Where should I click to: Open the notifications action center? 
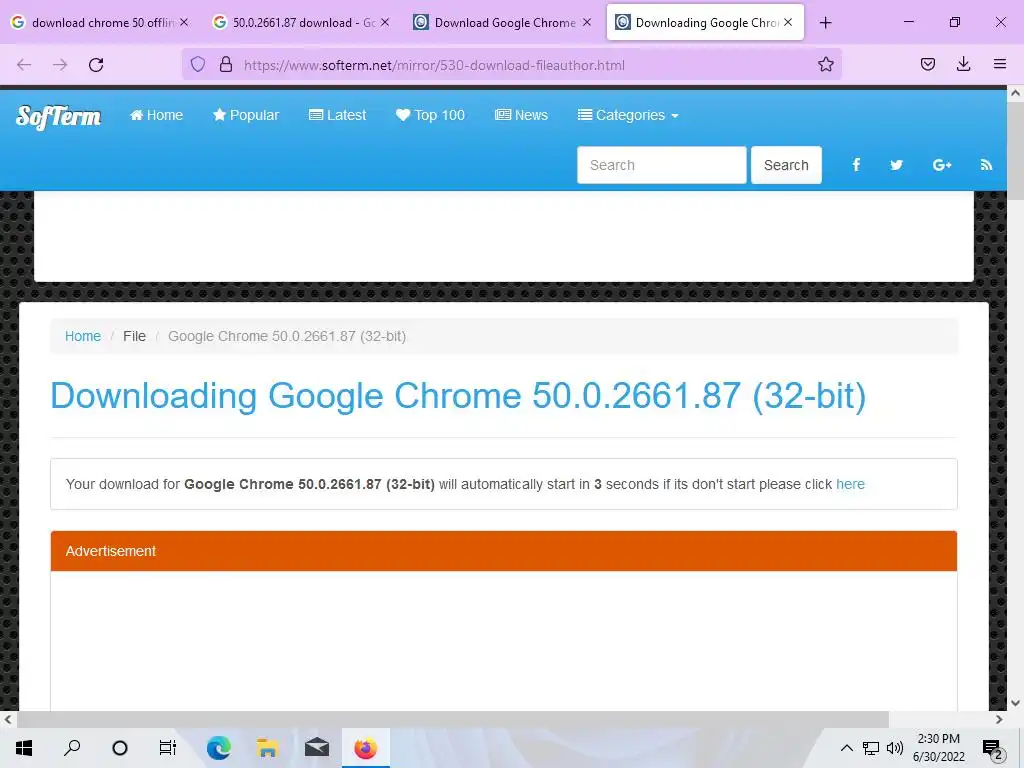[x=993, y=748]
